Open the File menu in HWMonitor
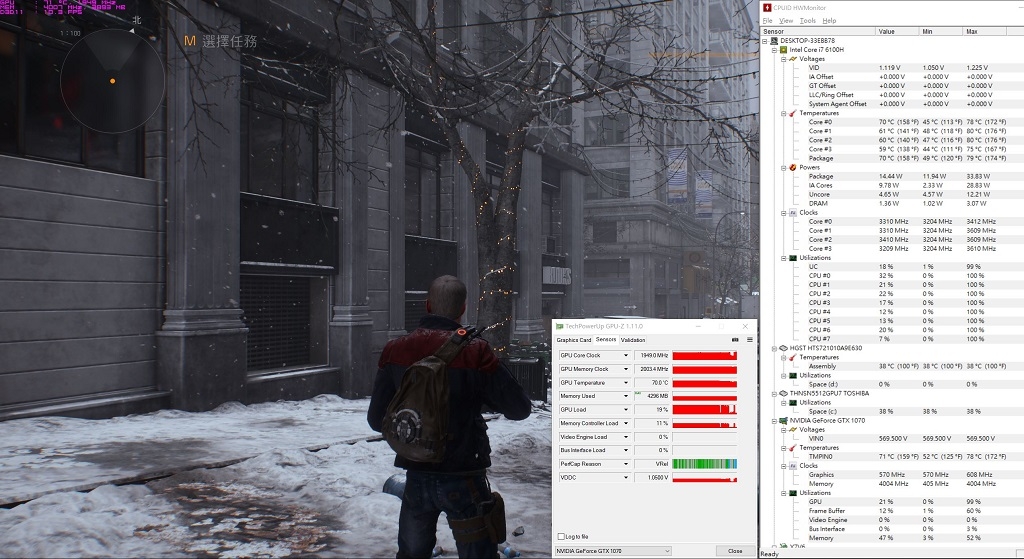1024x559 pixels. point(767,21)
